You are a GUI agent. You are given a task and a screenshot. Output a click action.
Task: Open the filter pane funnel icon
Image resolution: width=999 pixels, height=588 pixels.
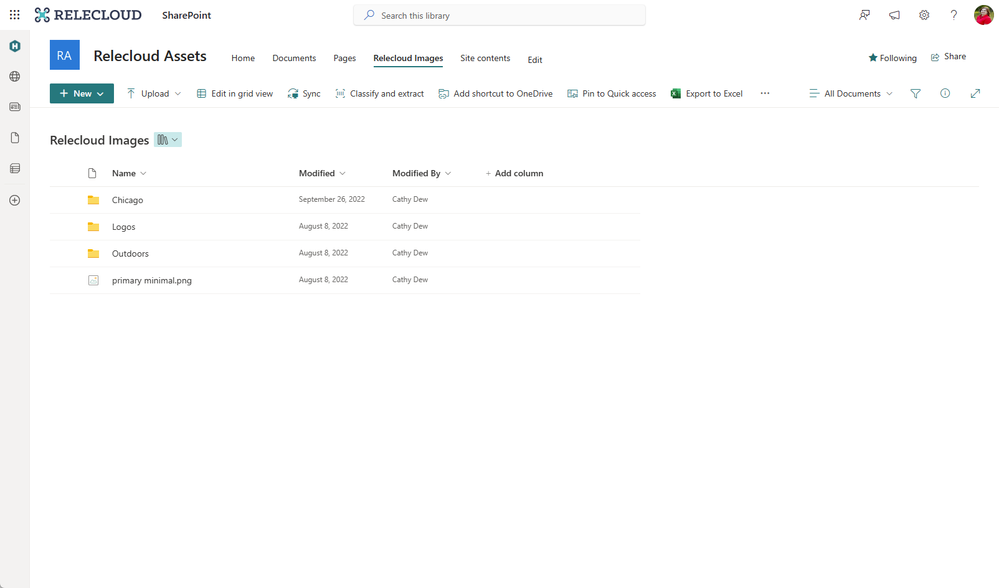(916, 94)
